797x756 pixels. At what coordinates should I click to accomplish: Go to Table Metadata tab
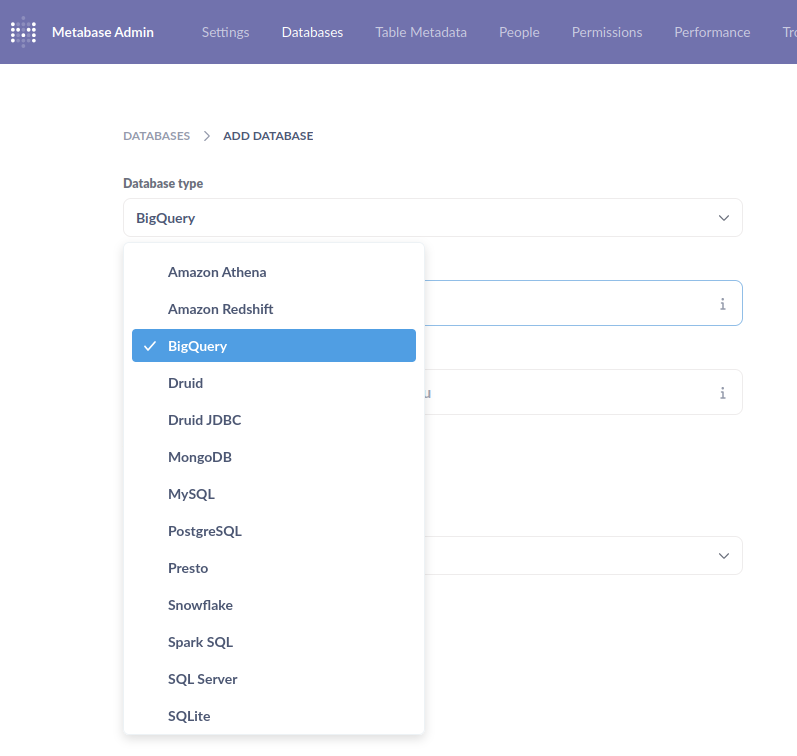coord(421,32)
